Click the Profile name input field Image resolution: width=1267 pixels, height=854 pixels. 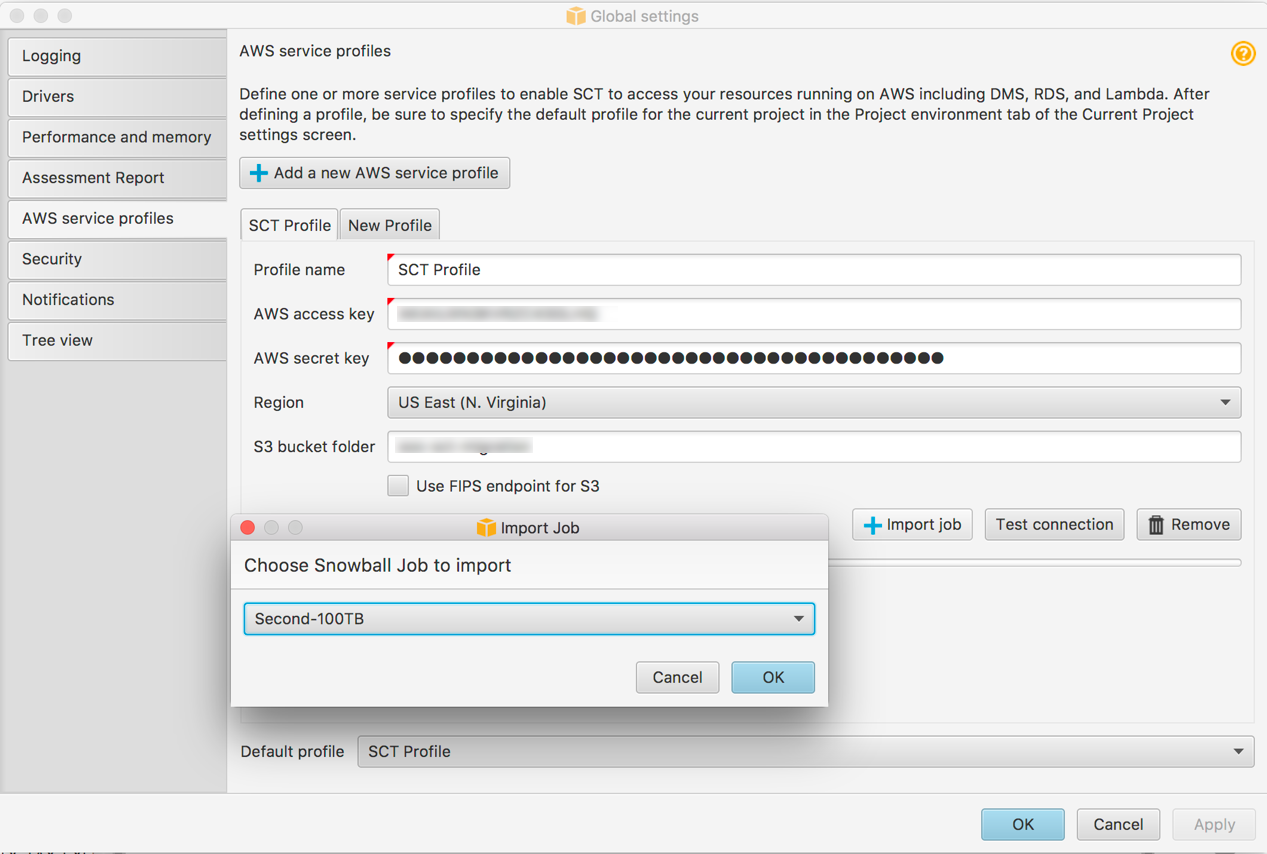pyautogui.click(x=700, y=269)
